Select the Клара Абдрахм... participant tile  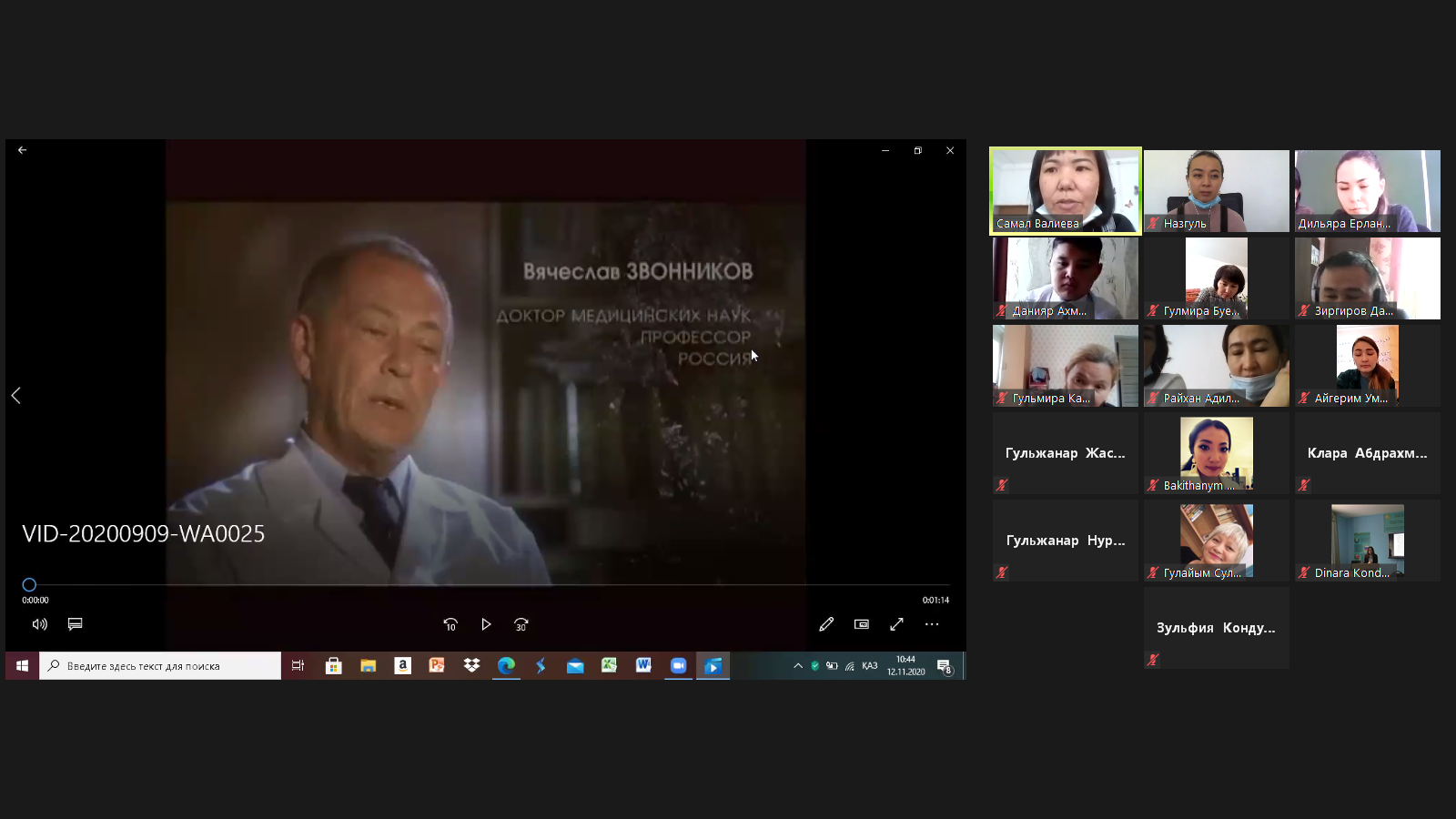pos(1367,453)
